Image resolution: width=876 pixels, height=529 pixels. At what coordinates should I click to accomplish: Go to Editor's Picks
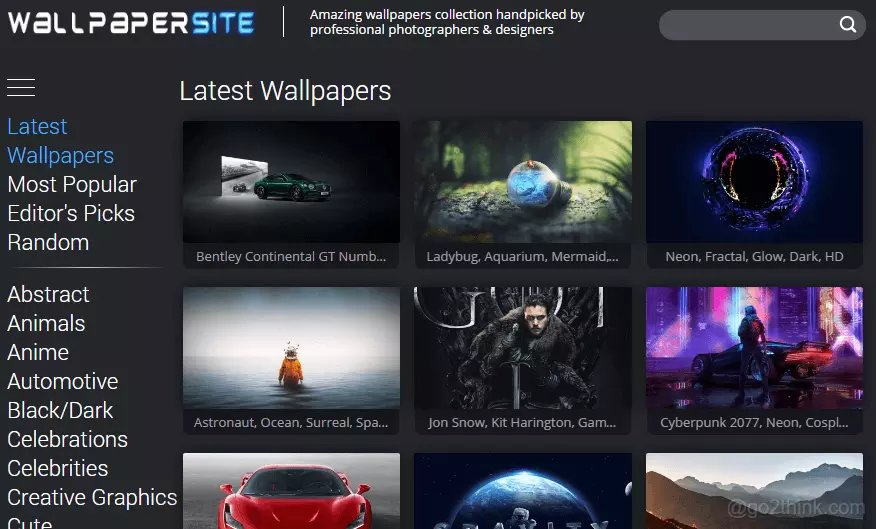[71, 213]
